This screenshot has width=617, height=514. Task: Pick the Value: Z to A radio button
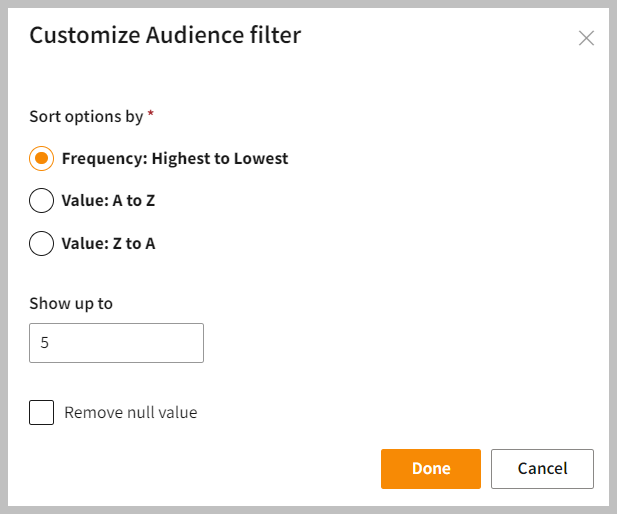[41, 243]
